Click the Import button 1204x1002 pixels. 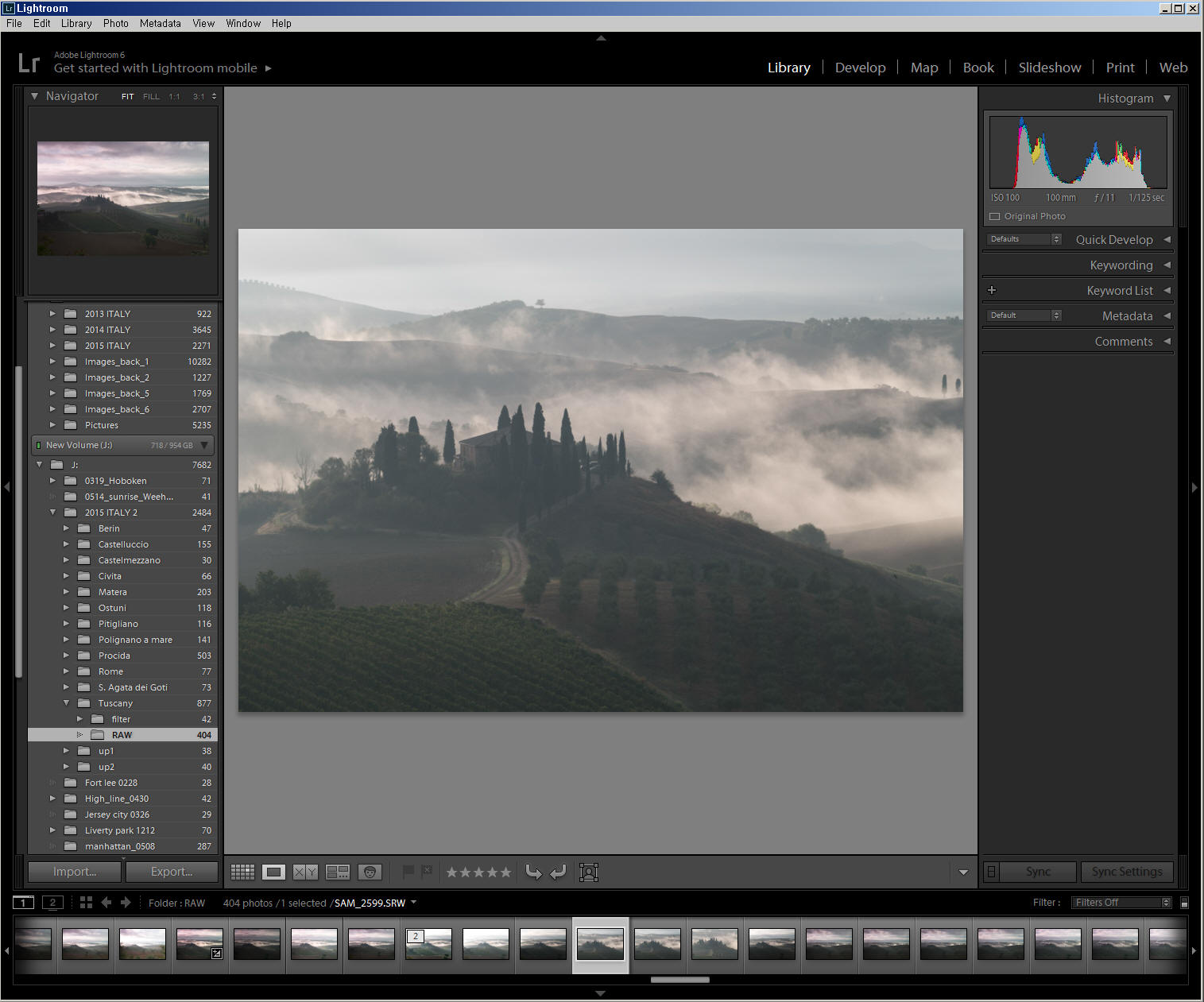pos(75,872)
